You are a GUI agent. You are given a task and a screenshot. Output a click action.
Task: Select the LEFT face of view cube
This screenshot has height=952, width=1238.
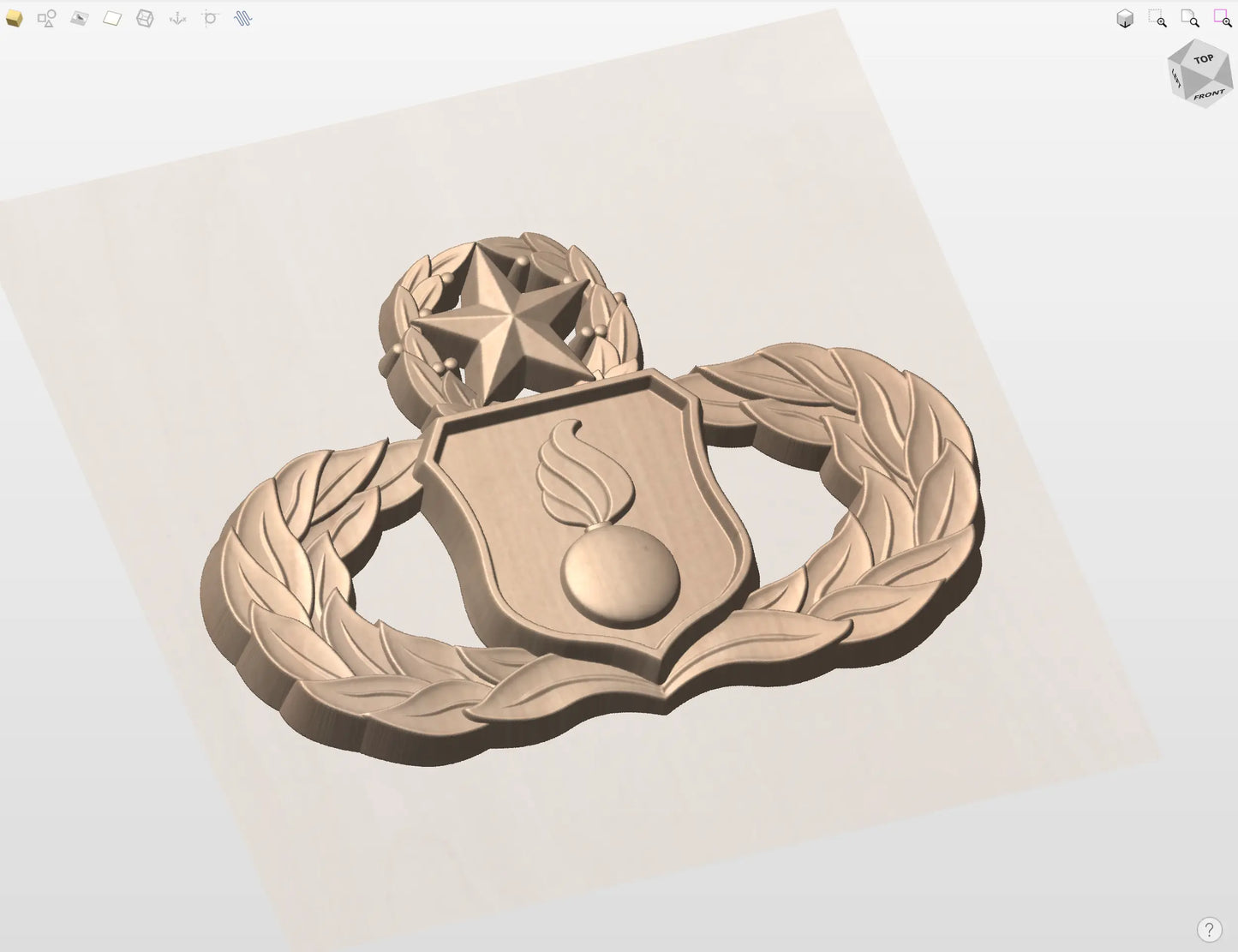pos(1176,79)
